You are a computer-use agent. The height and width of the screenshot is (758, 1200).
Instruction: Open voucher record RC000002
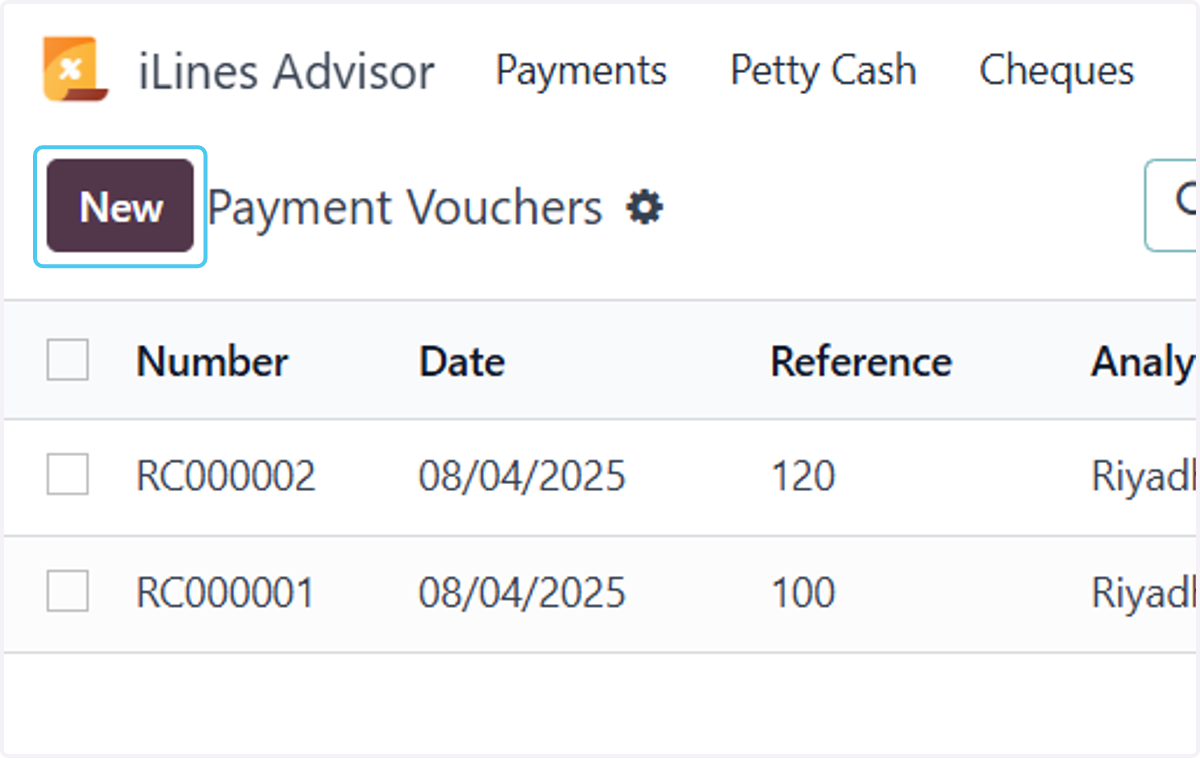point(226,476)
